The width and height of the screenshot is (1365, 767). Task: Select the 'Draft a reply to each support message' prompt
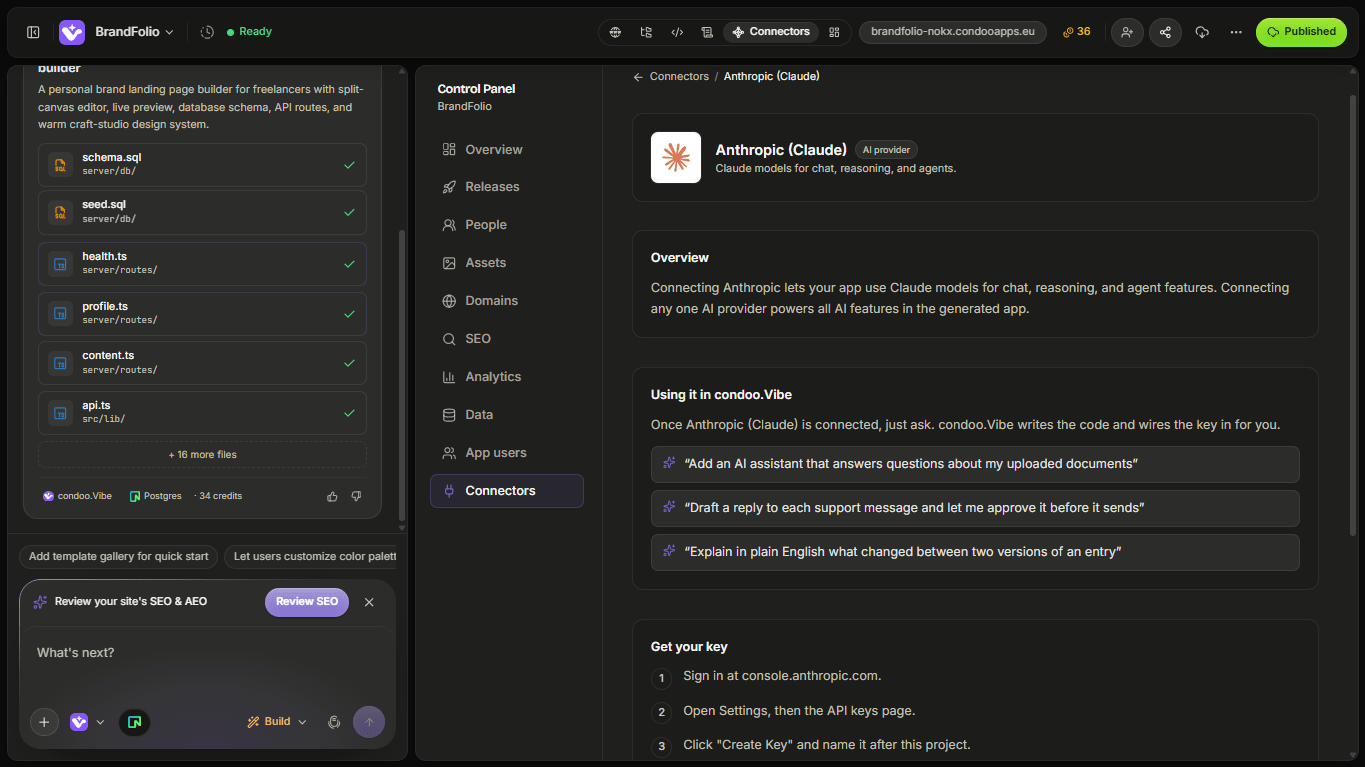975,508
